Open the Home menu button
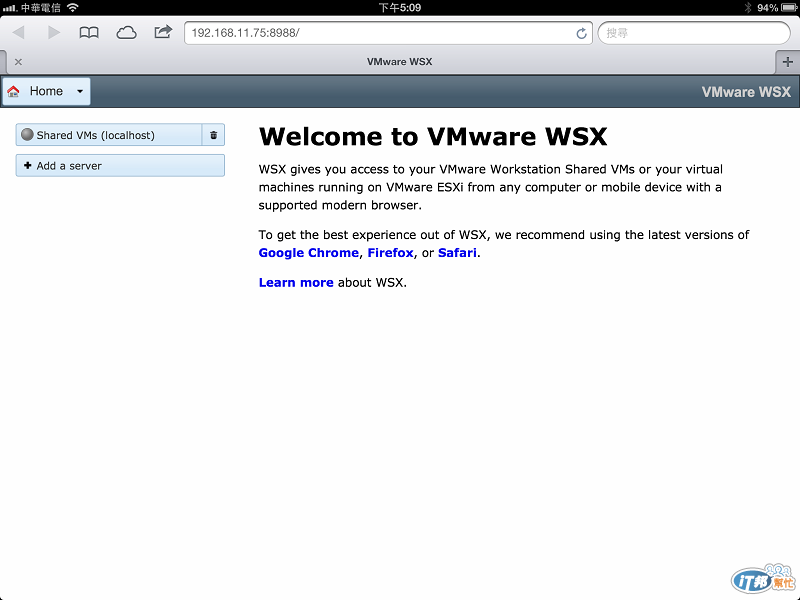The width and height of the screenshot is (800, 600). pyautogui.click(x=46, y=91)
